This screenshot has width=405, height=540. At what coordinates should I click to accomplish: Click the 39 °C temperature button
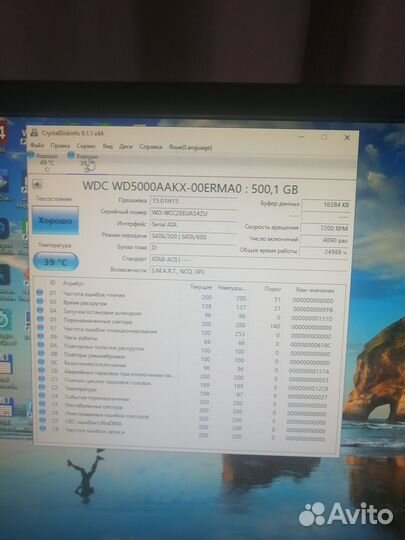(56, 262)
